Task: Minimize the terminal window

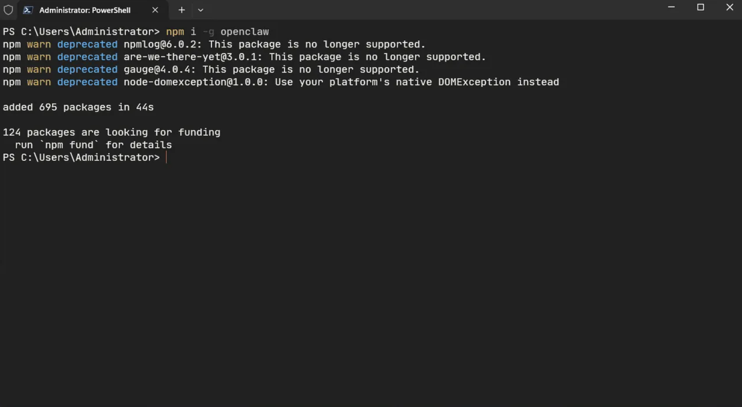Action: pyautogui.click(x=671, y=7)
